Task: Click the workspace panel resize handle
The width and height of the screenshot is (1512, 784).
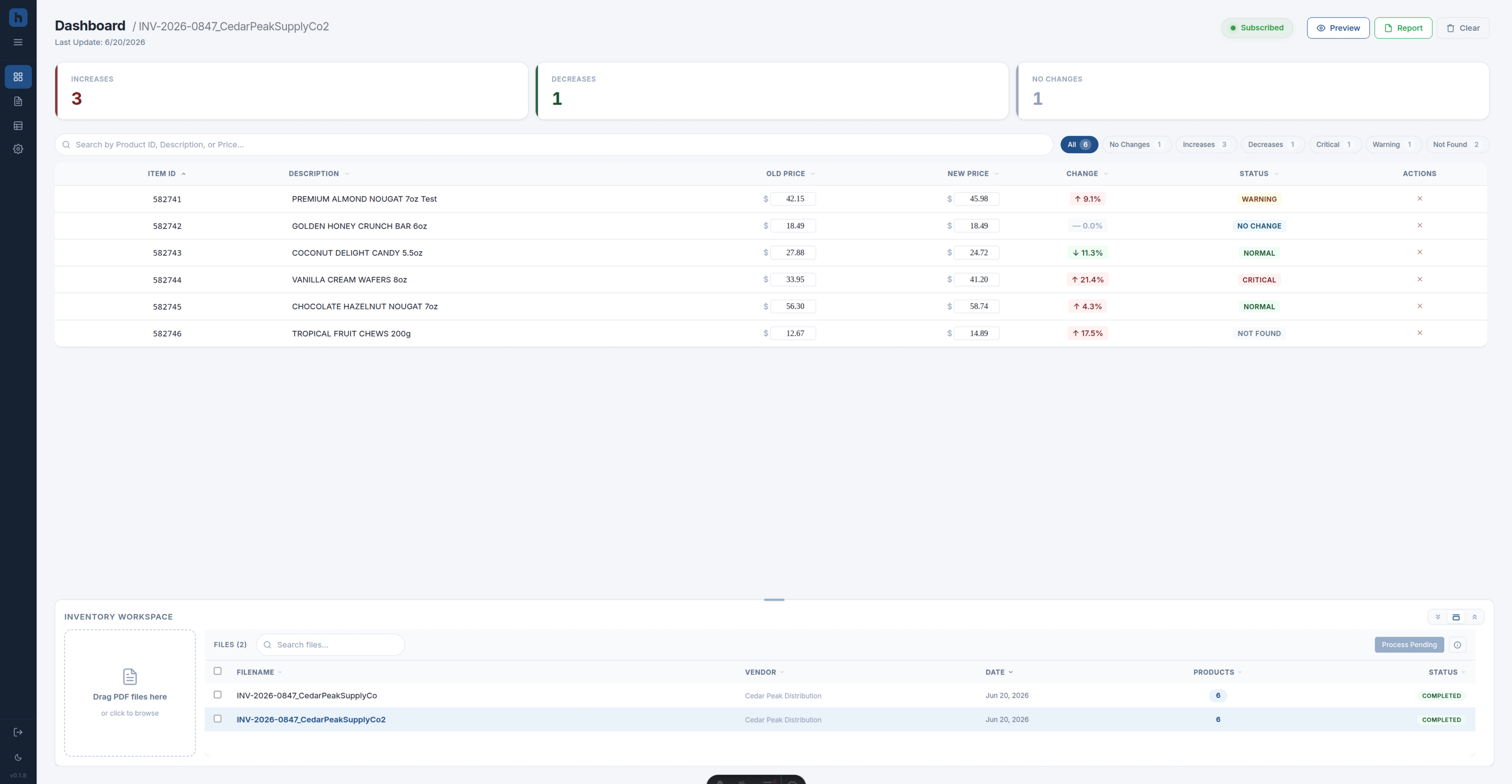Action: 774,600
